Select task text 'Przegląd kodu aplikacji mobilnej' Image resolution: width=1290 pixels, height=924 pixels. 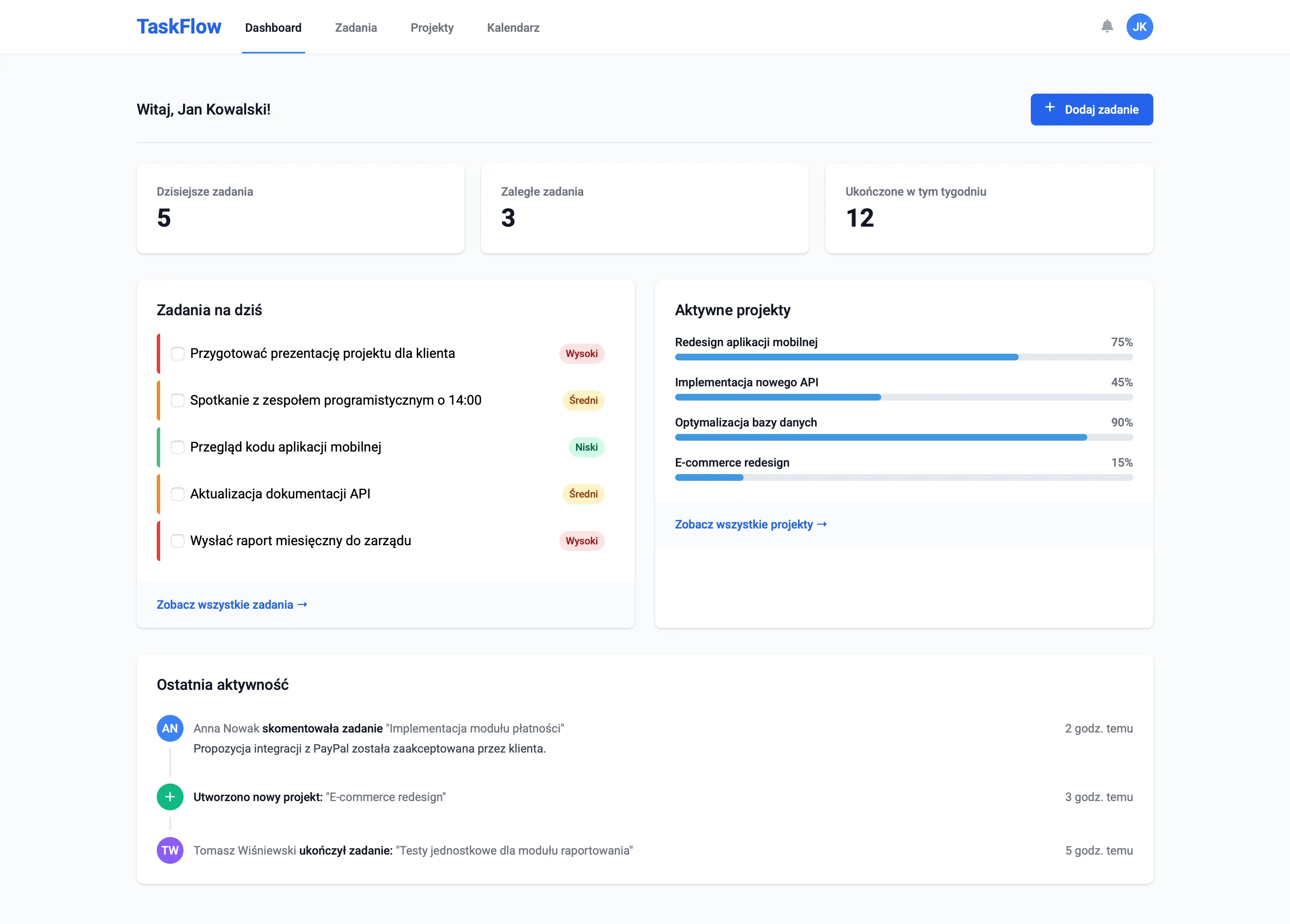(x=286, y=447)
